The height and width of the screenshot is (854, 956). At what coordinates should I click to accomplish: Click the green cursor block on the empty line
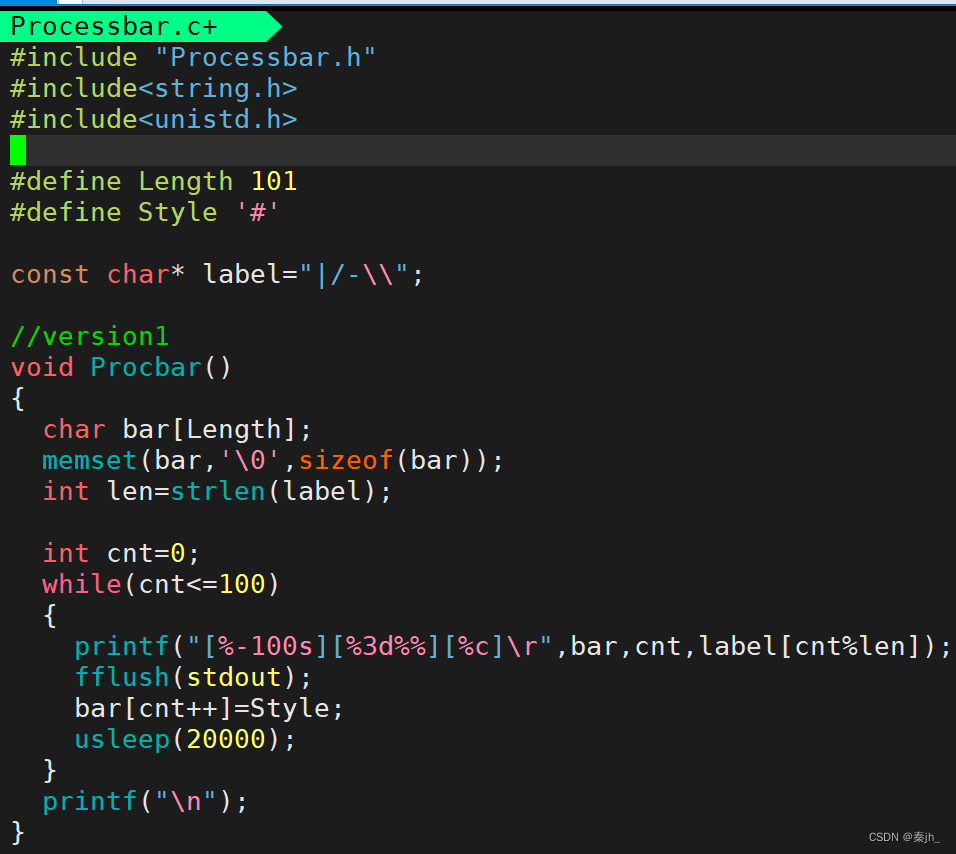tap(18, 151)
